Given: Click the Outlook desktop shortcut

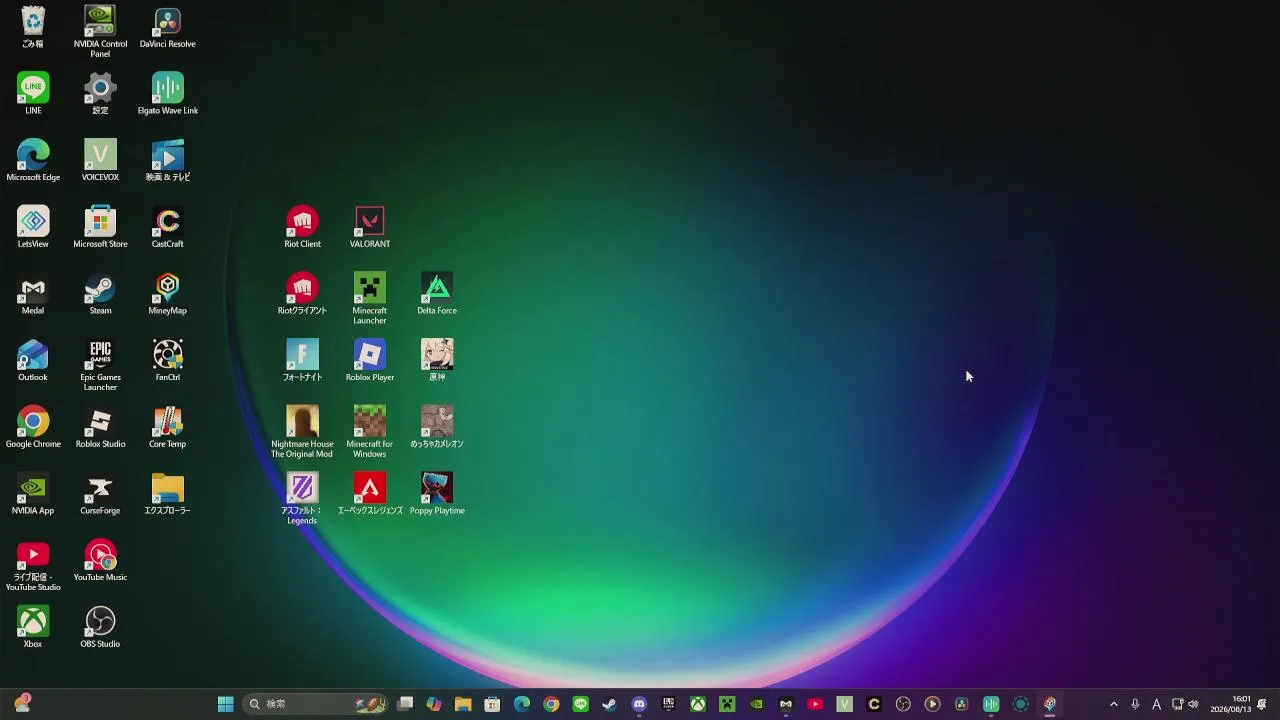Looking at the screenshot, I should tap(33, 361).
